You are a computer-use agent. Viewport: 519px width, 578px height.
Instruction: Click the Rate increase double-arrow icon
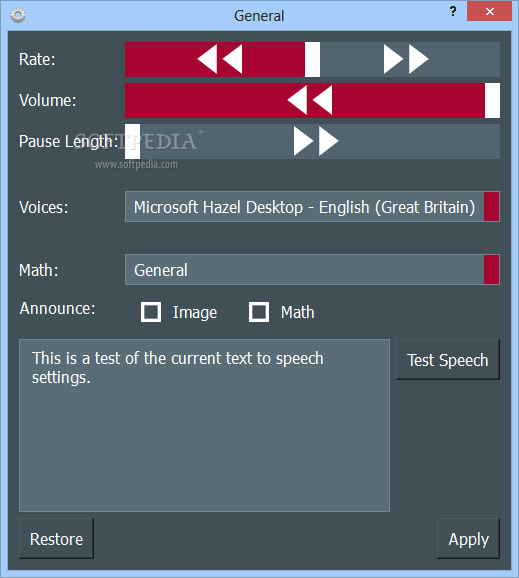coord(406,59)
